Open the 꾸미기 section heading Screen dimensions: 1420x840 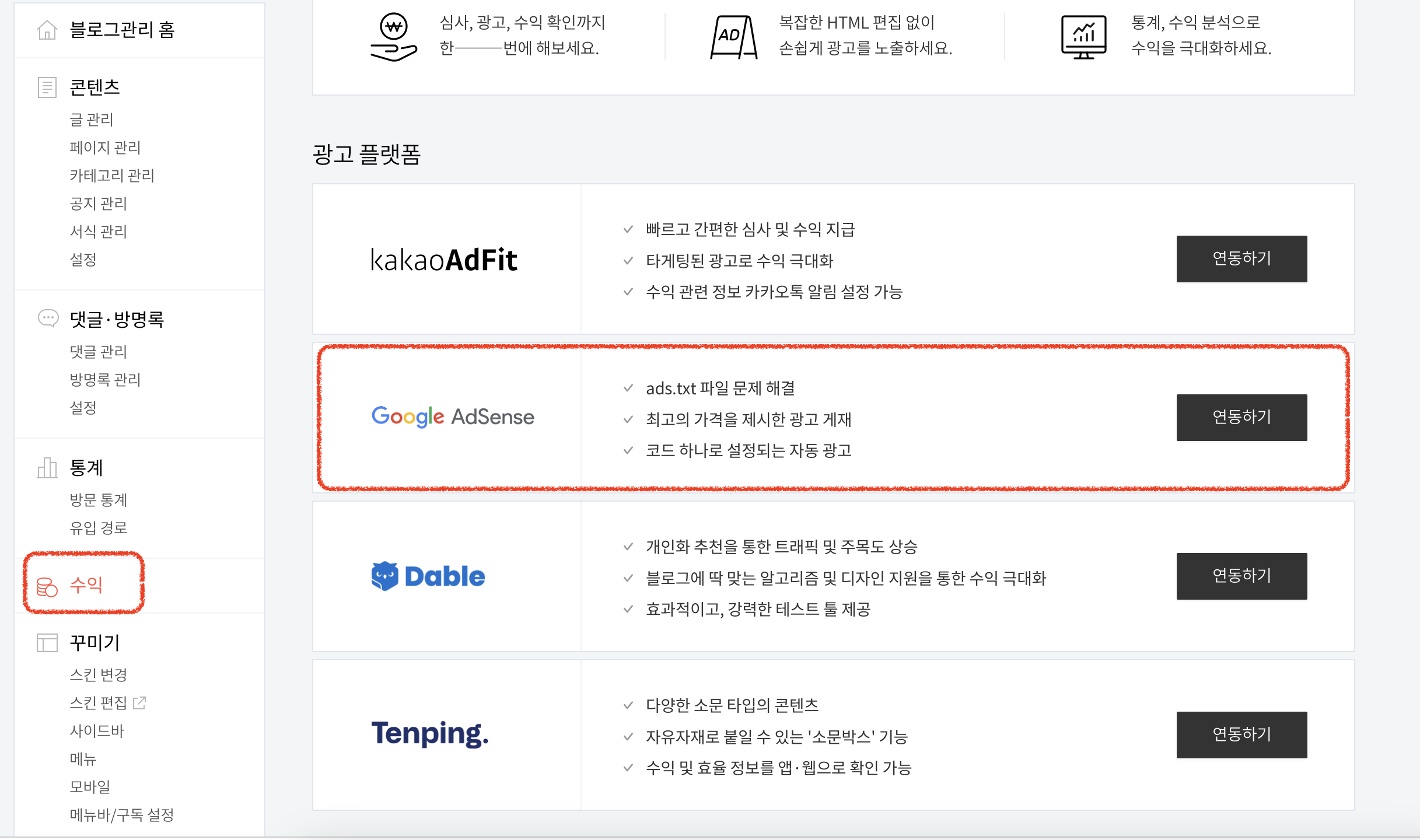coord(95,643)
